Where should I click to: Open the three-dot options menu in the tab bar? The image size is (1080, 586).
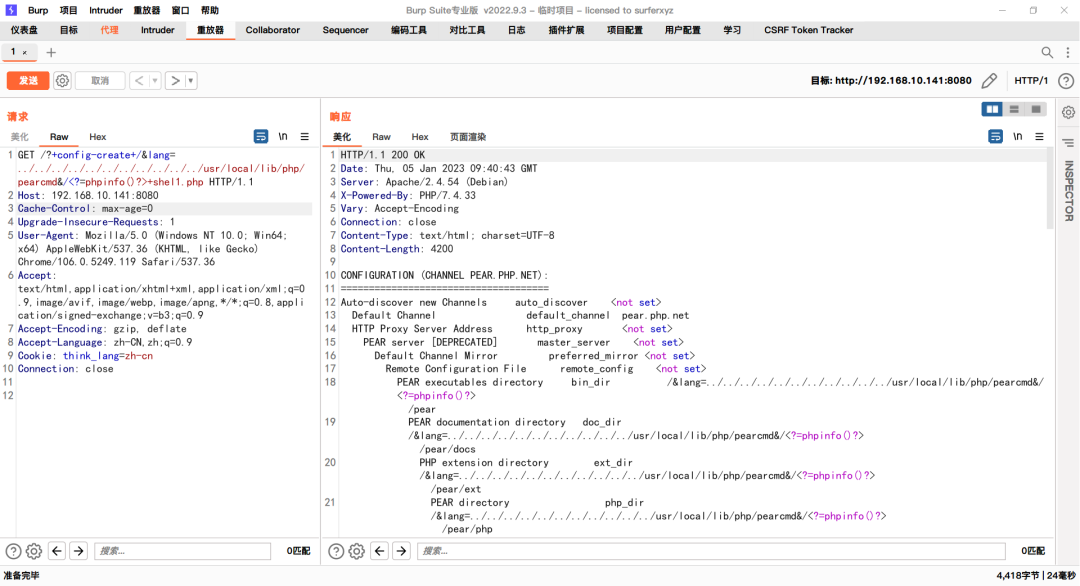click(x=1068, y=52)
